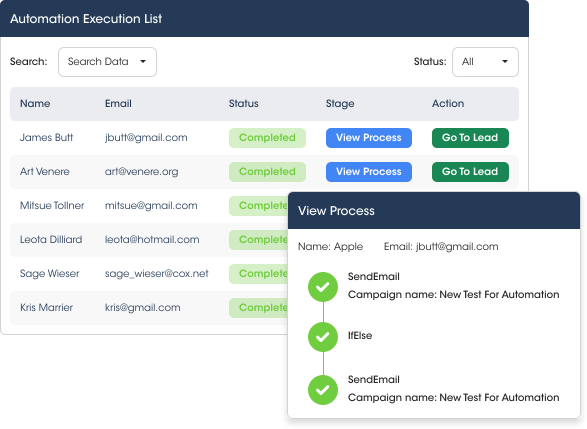Click Completed badge in Art Venere row
Viewport: 587px width, 429px height.
(x=267, y=172)
